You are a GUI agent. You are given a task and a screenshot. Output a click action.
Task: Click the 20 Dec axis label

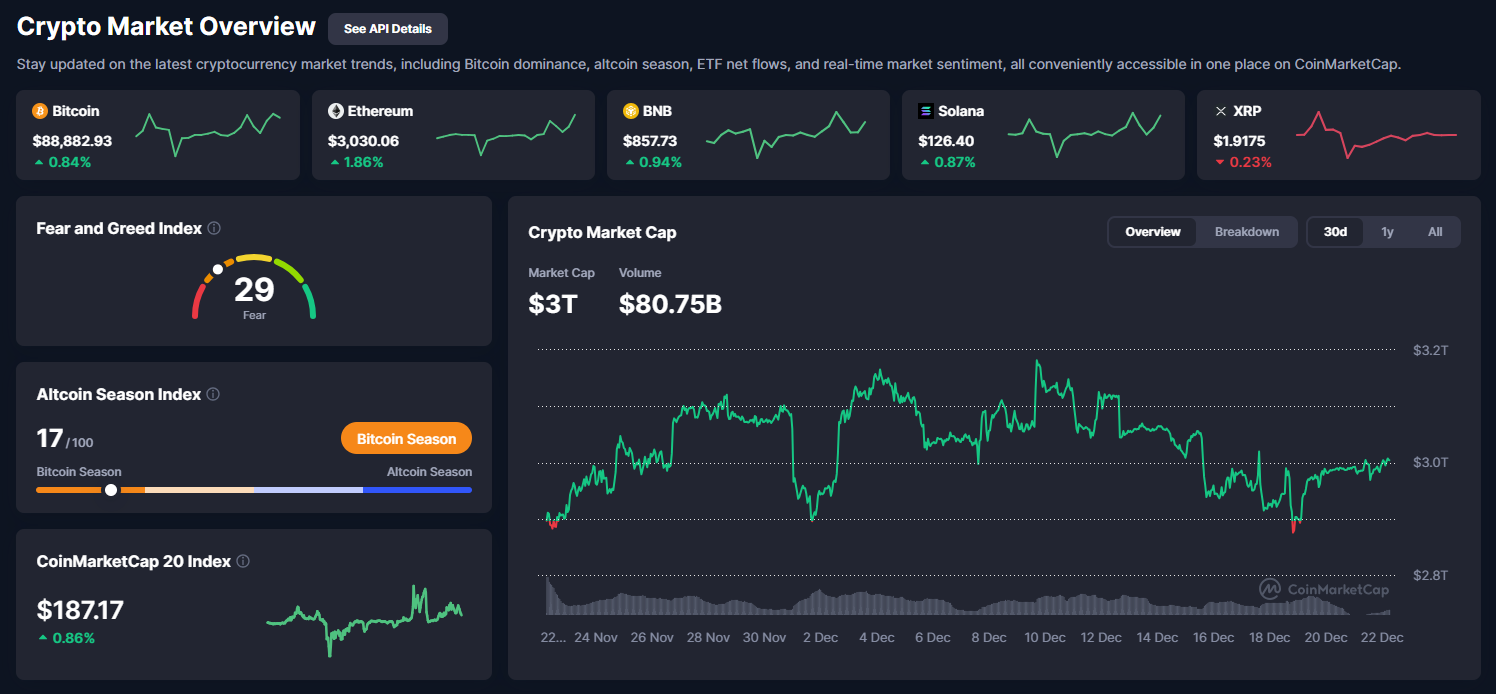point(1326,637)
